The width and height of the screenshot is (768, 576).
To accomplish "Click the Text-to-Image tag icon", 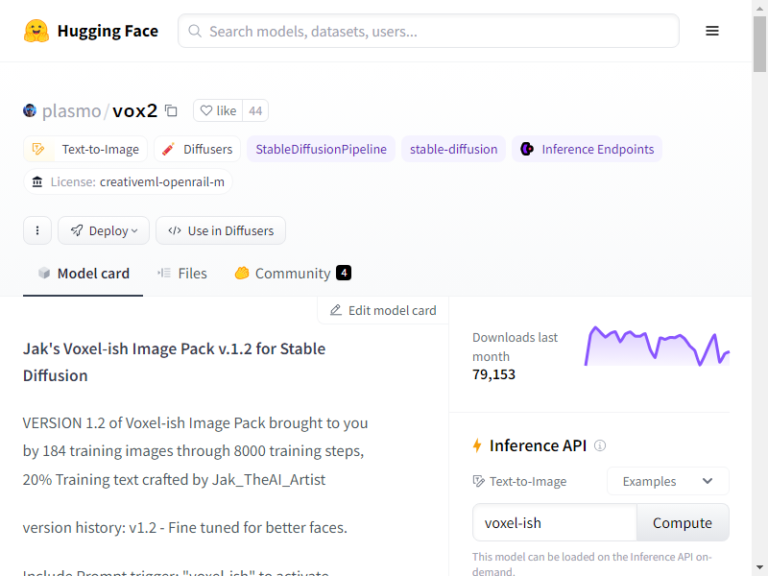I will click(38, 149).
